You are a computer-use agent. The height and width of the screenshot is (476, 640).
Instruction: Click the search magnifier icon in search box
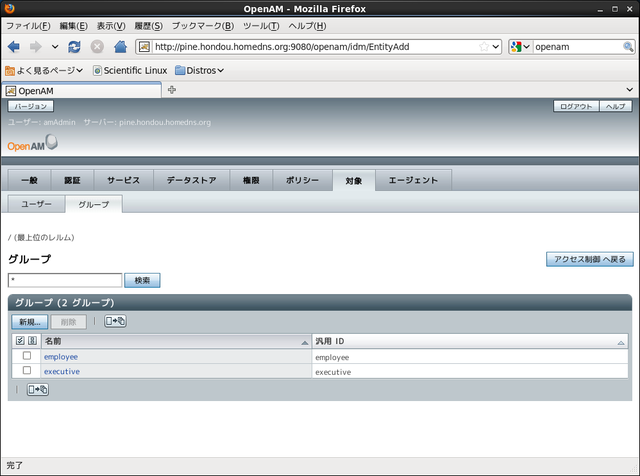click(x=628, y=47)
